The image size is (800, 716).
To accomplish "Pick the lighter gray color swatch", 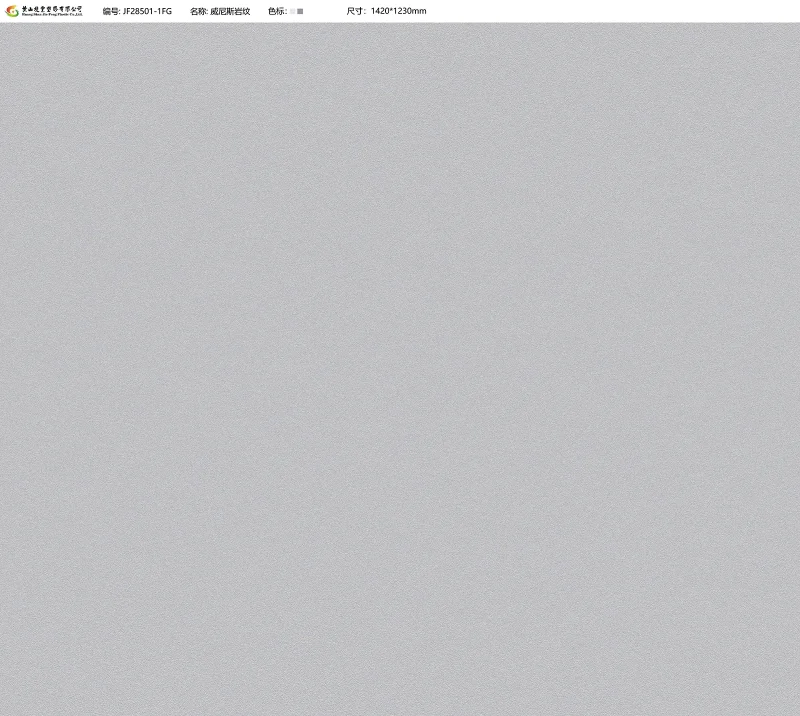I will tap(292, 11).
